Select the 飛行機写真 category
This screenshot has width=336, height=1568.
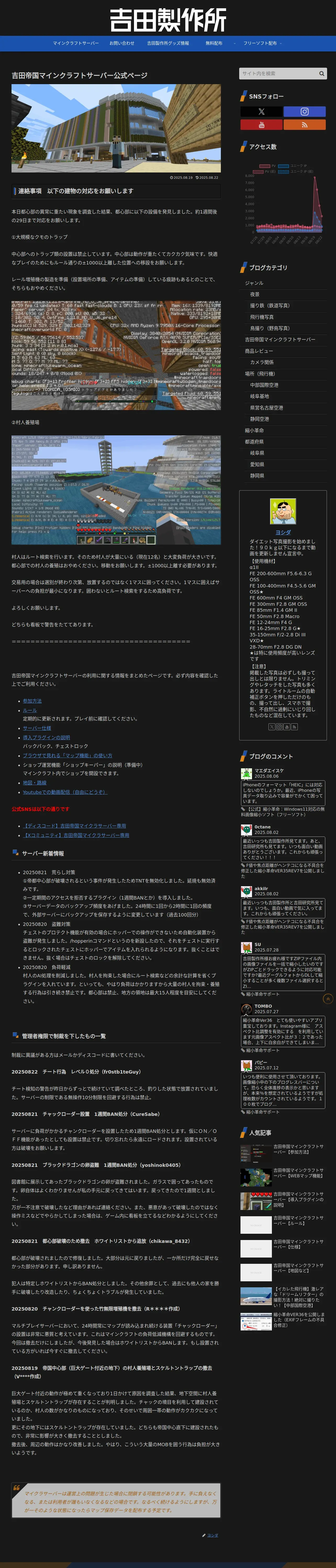262,317
